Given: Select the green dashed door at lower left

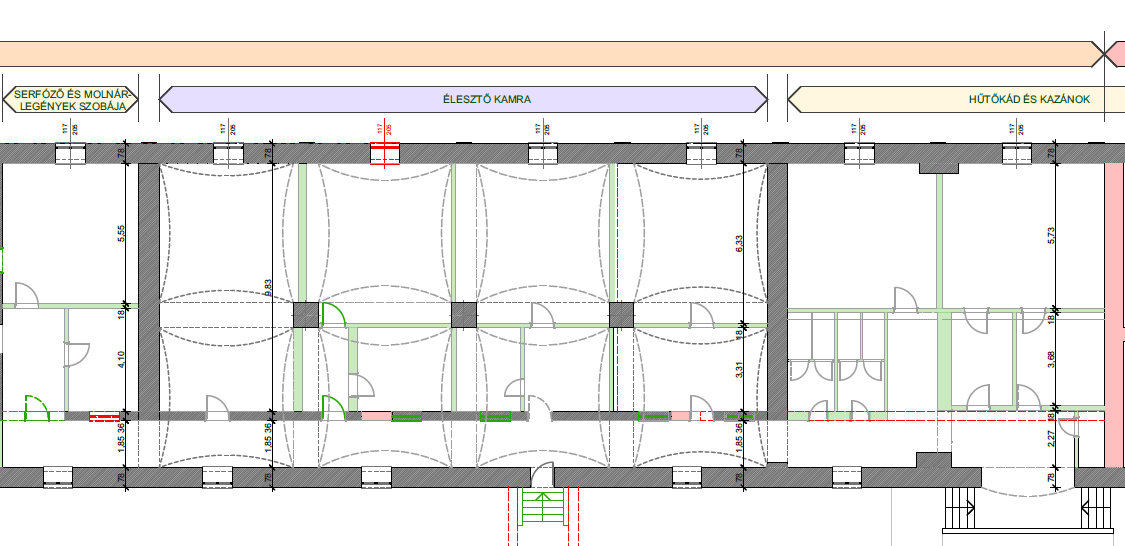Looking at the screenshot, I should point(36,408).
